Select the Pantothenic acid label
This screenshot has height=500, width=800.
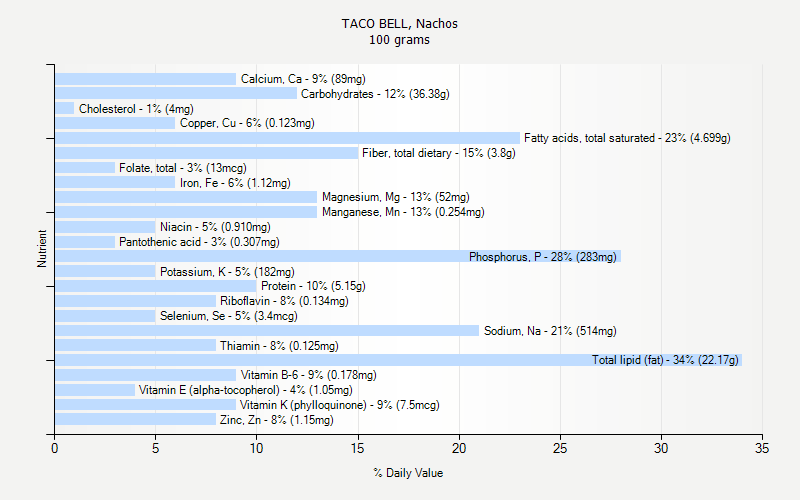pos(199,242)
